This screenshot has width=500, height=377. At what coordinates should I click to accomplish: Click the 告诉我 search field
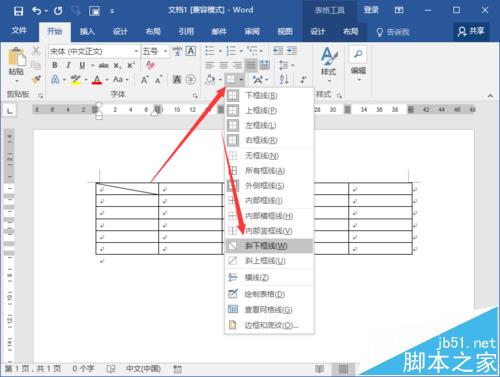(x=393, y=32)
